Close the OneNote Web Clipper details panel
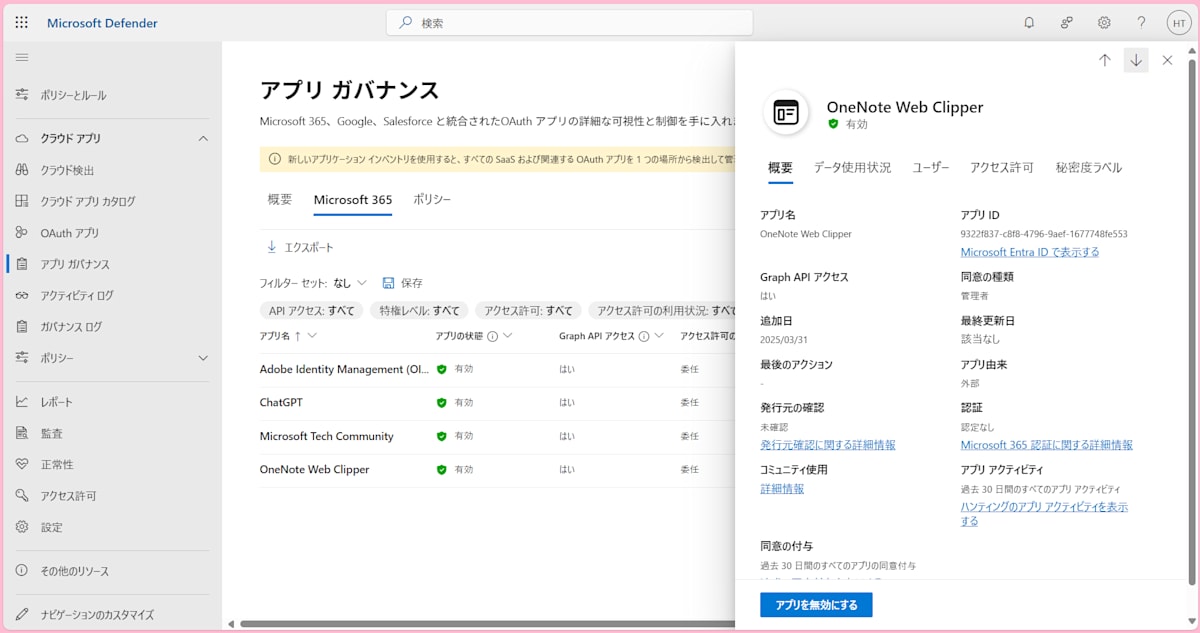Viewport: 1200px width, 633px height. [1167, 60]
